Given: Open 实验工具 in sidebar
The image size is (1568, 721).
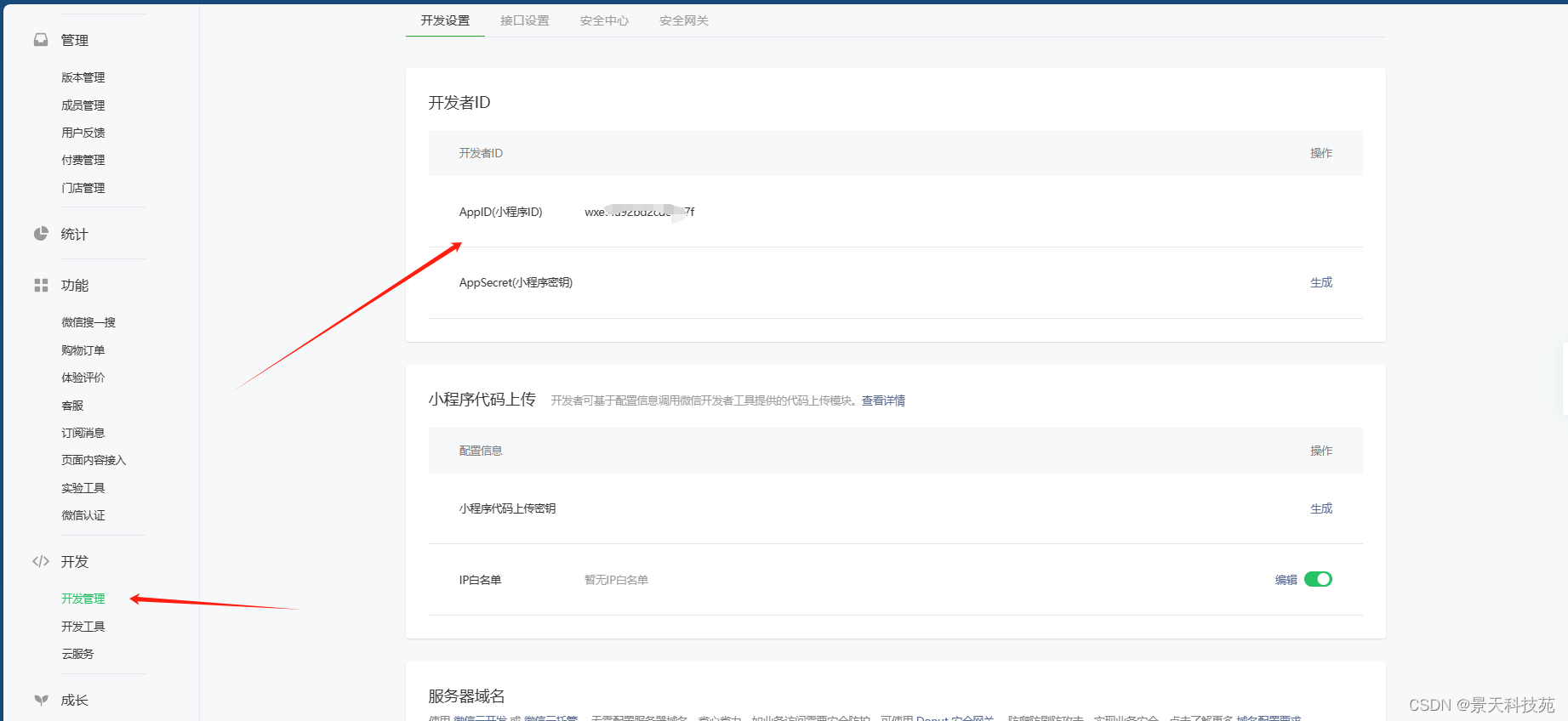Looking at the screenshot, I should click(83, 488).
